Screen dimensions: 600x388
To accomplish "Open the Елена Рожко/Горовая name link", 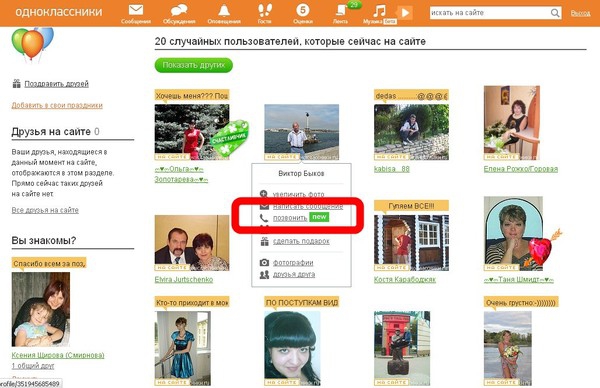I will click(520, 169).
